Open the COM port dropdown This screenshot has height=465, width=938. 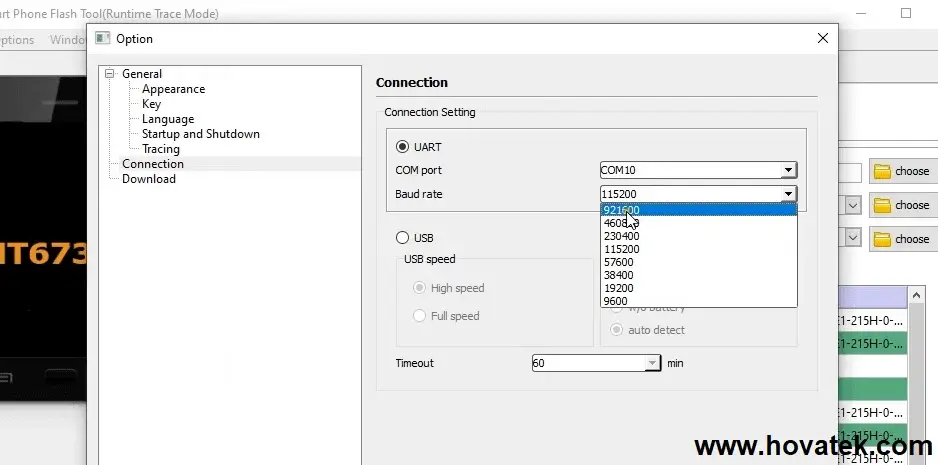pos(788,171)
